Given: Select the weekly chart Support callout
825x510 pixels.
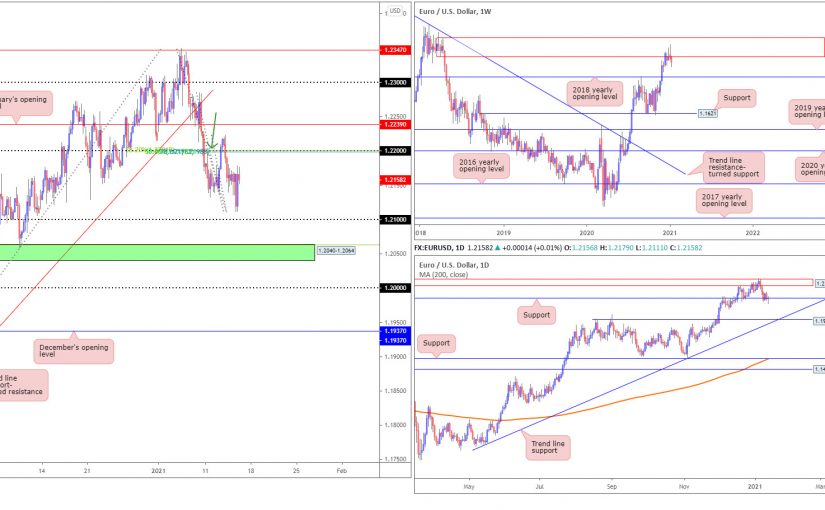Looking at the screenshot, I should (x=735, y=99).
